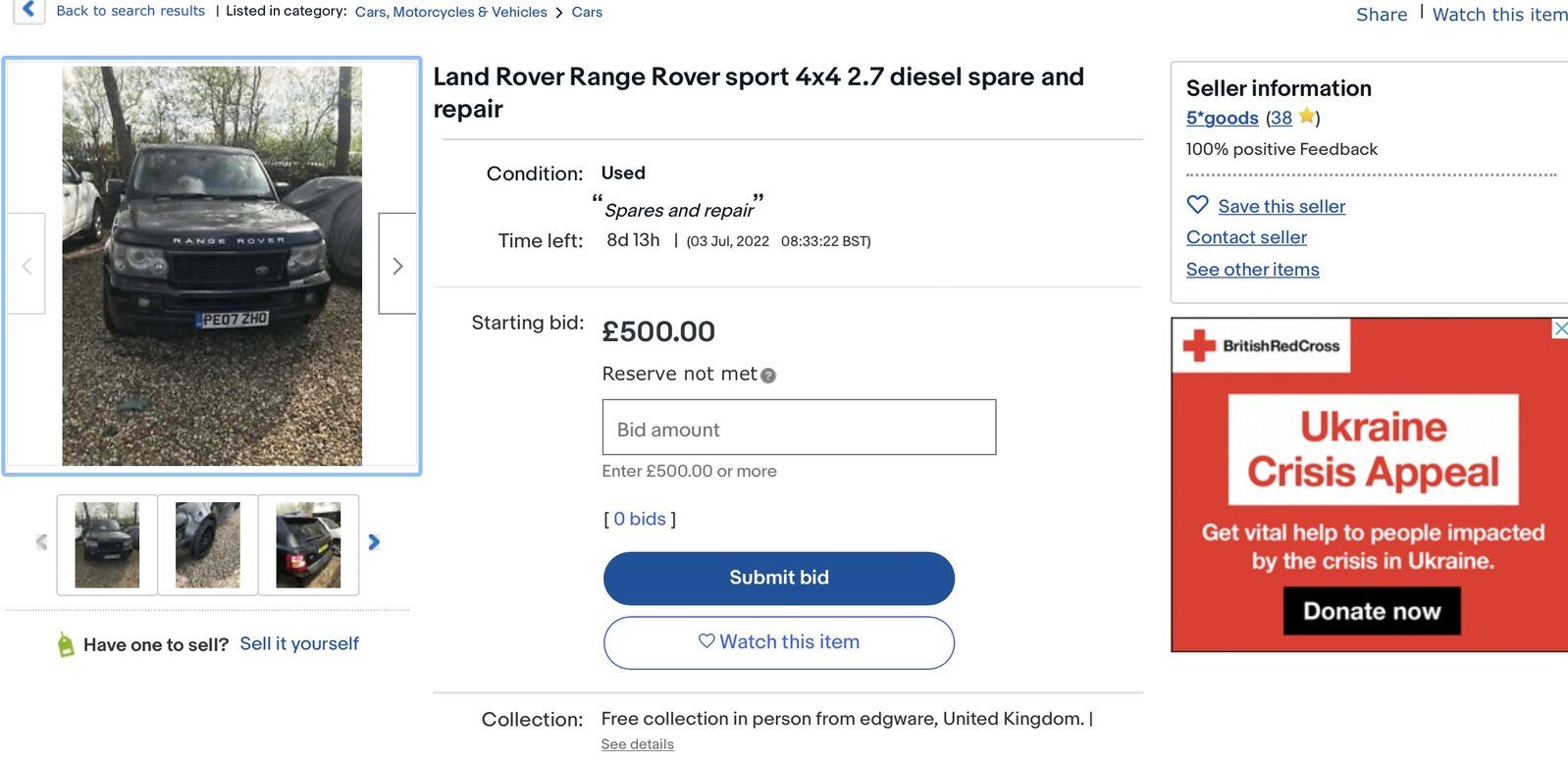The width and height of the screenshot is (1568, 761).
Task: Click the Submit bid button
Action: [779, 579]
